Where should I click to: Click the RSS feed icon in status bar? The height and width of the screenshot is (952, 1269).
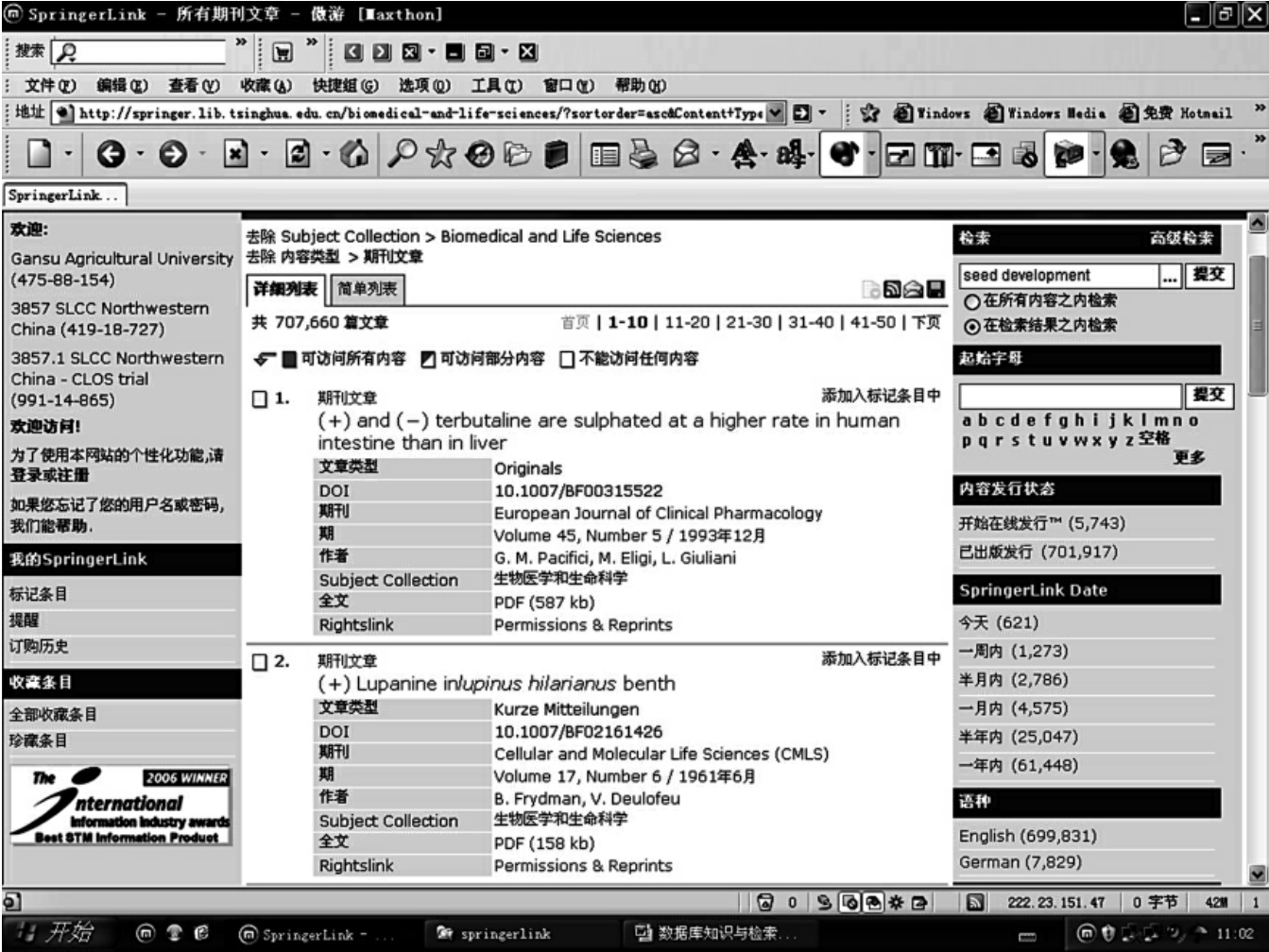(x=977, y=902)
